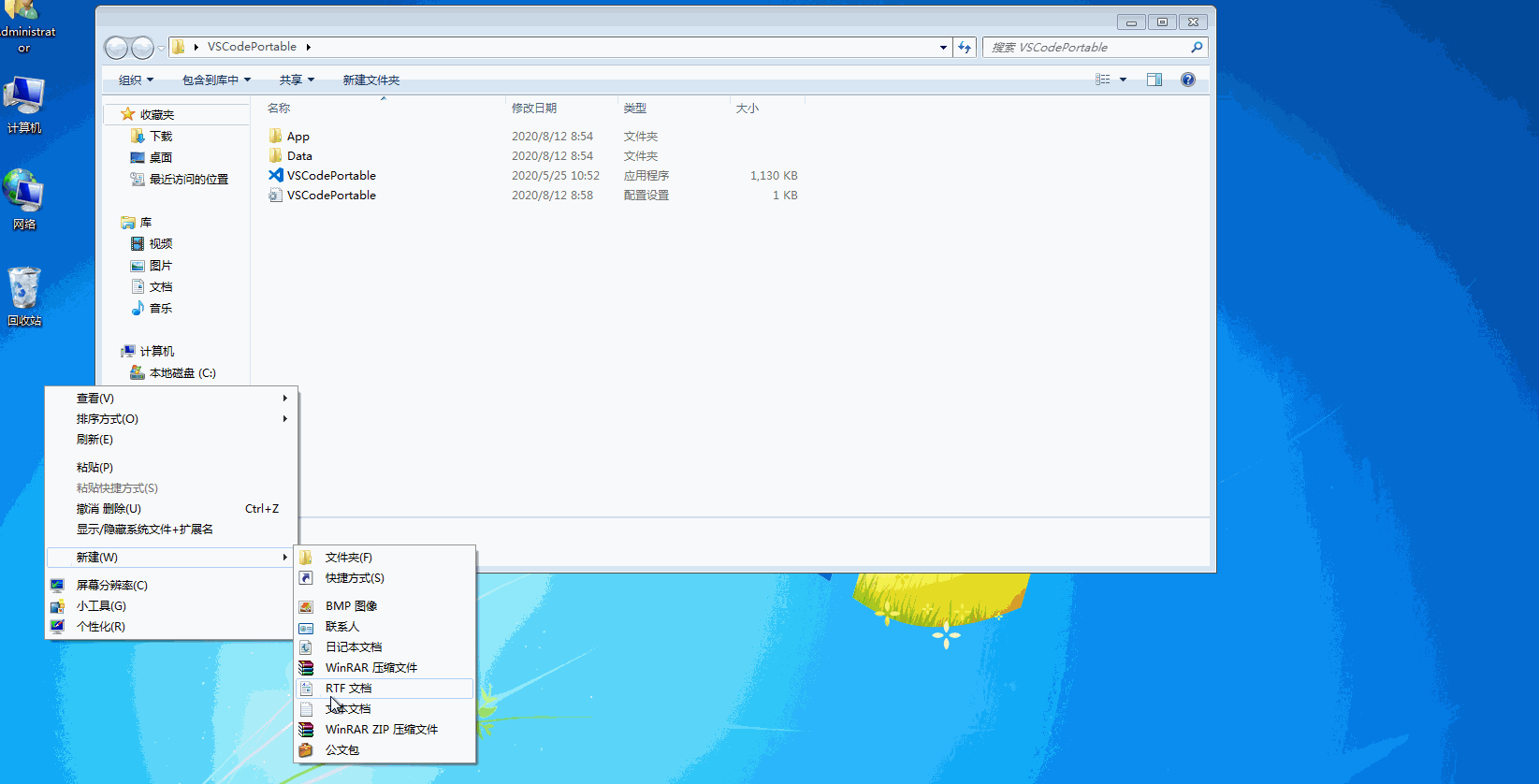Open the 包含到库中 dropdown
The height and width of the screenshot is (784, 1539).
(x=216, y=80)
